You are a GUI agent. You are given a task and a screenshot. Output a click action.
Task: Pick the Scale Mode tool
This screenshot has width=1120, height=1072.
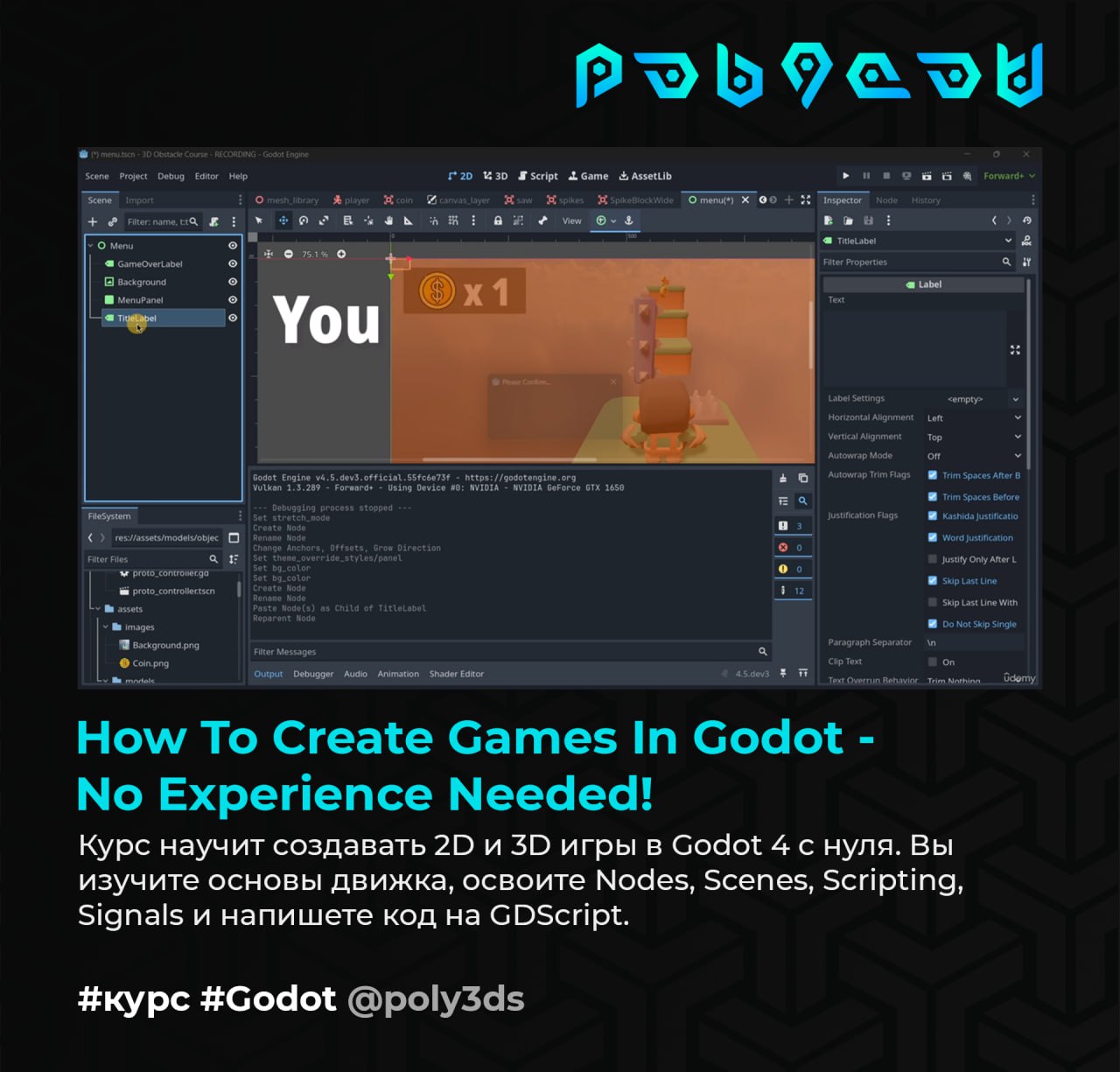click(x=324, y=221)
